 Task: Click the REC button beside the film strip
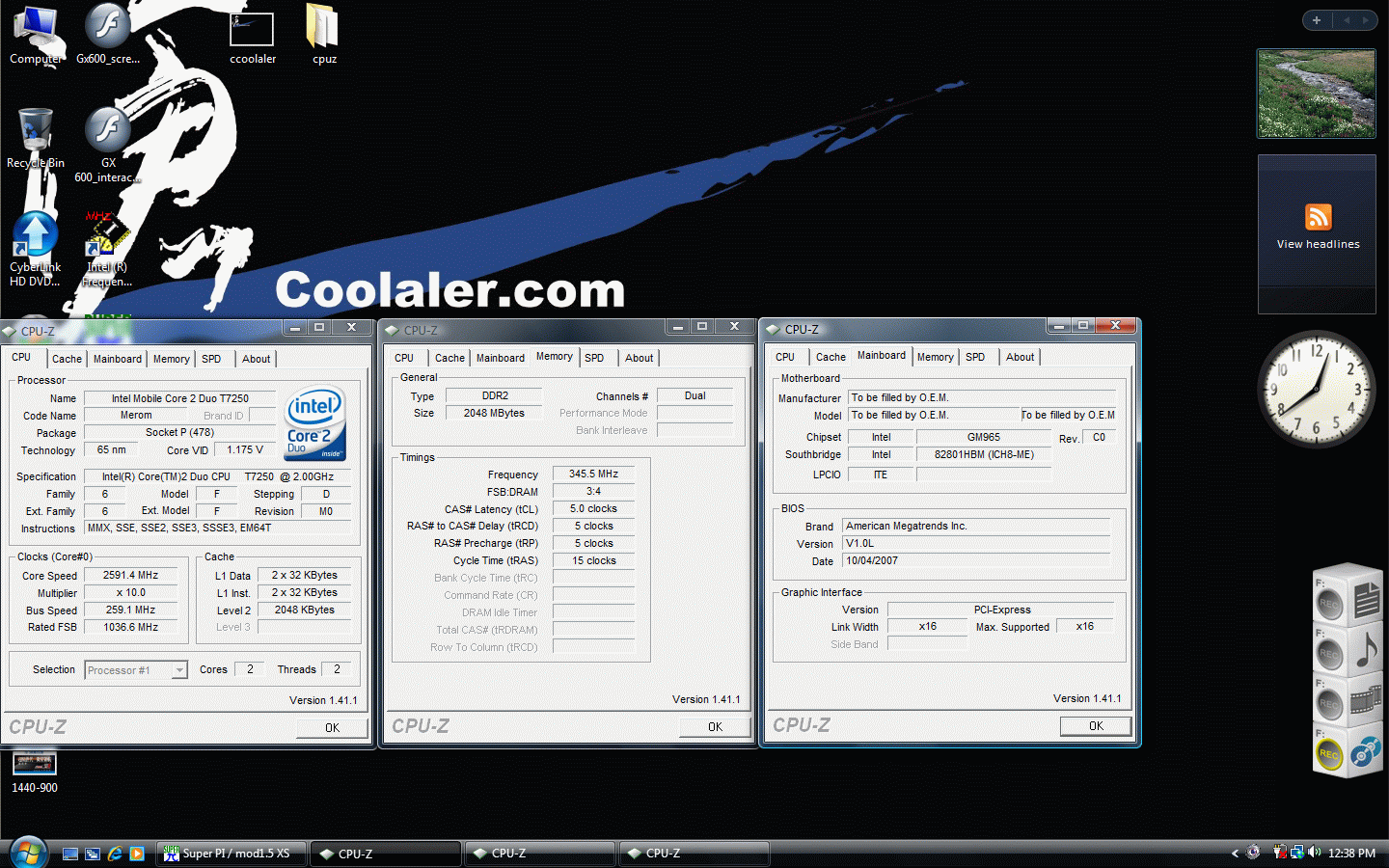[x=1329, y=704]
